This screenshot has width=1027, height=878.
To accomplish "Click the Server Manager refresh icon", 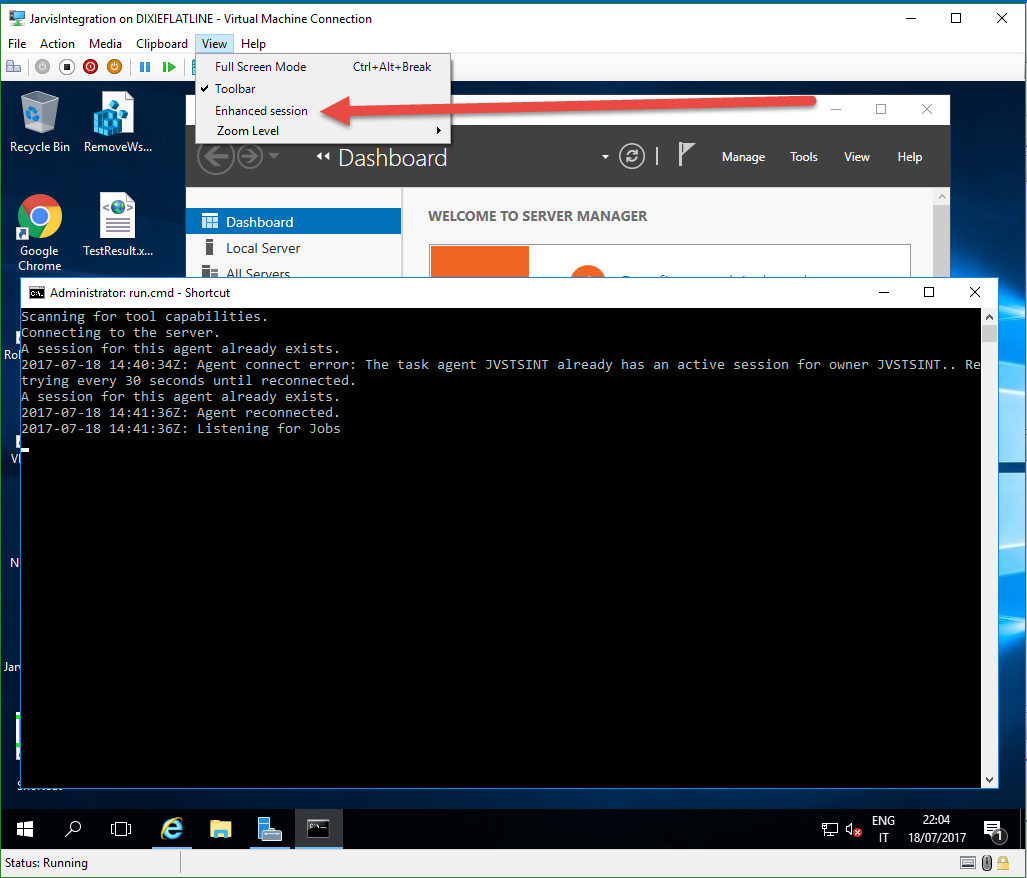I will pos(631,156).
